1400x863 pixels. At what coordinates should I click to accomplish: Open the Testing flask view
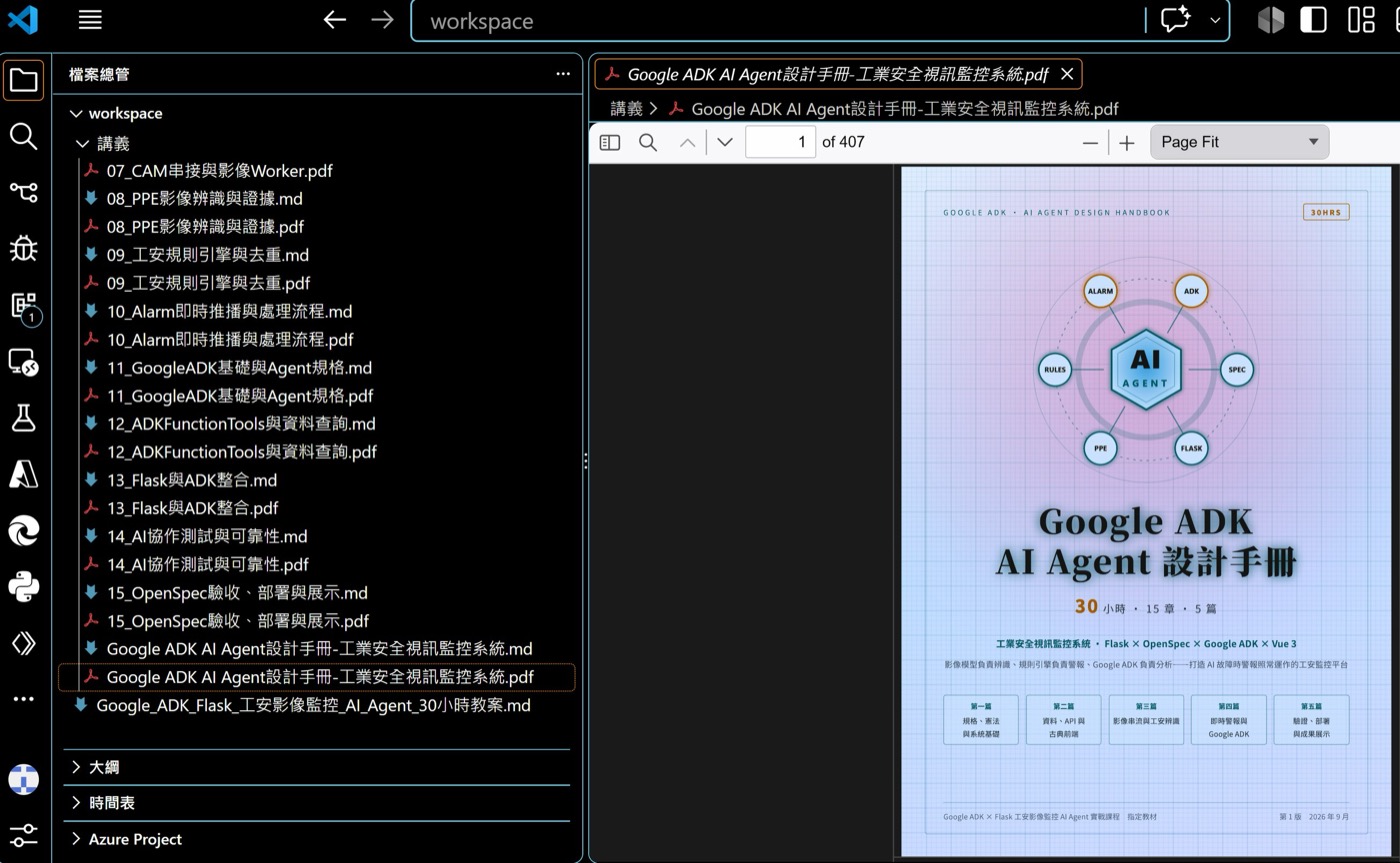point(24,418)
